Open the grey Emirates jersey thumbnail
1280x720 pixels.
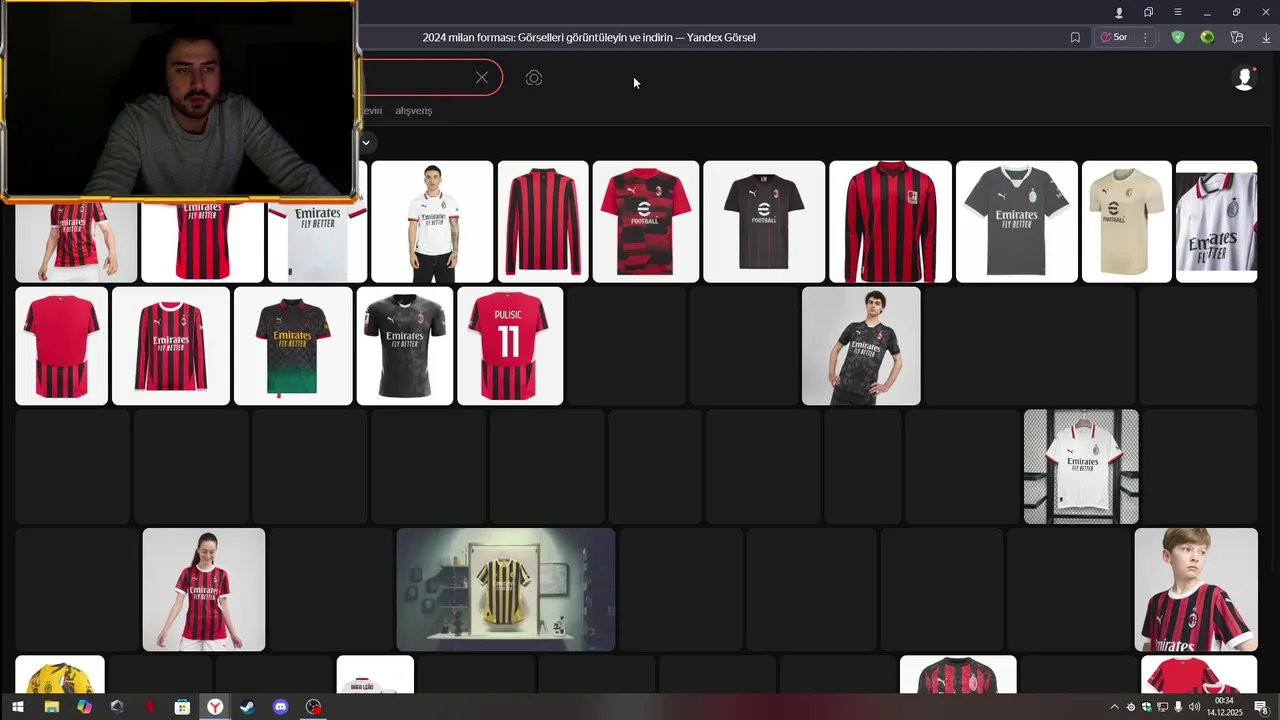tap(1017, 221)
